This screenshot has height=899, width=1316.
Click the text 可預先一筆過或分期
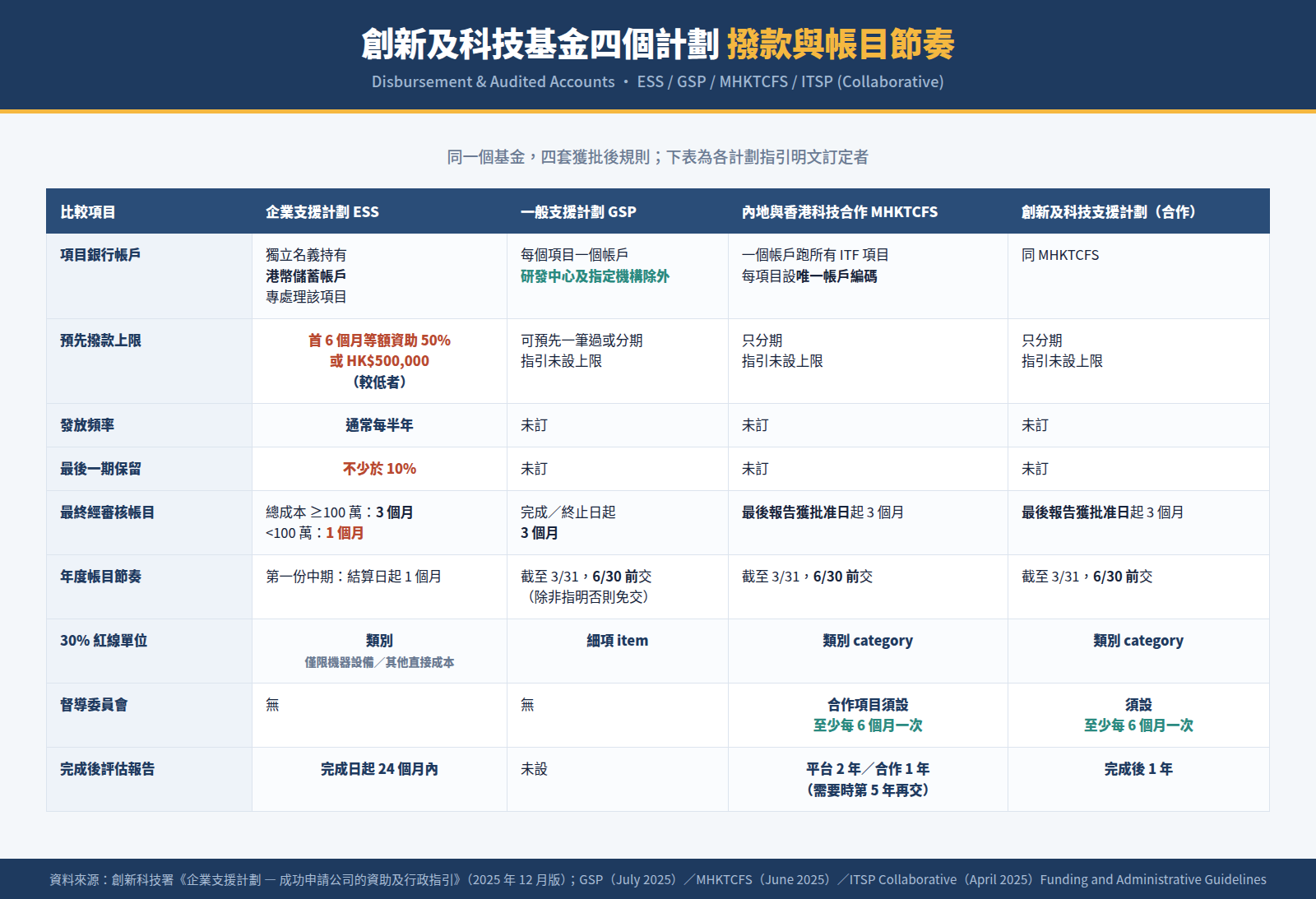tap(582, 341)
